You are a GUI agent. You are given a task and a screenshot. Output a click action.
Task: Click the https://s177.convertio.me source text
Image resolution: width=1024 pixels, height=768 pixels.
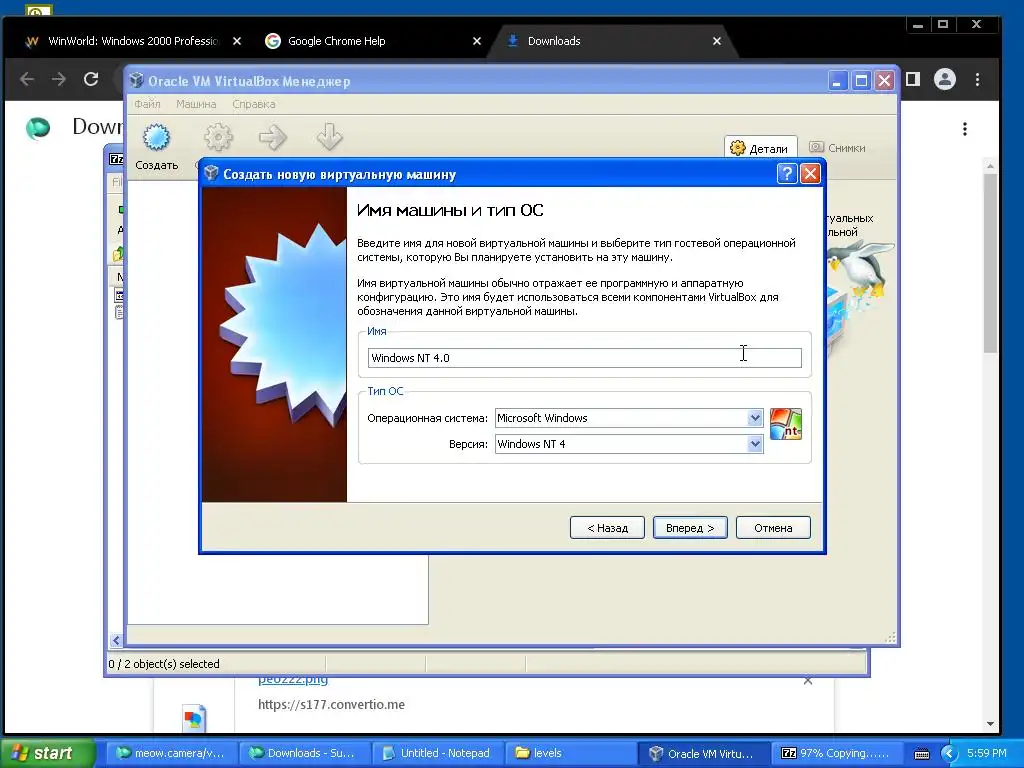(331, 705)
